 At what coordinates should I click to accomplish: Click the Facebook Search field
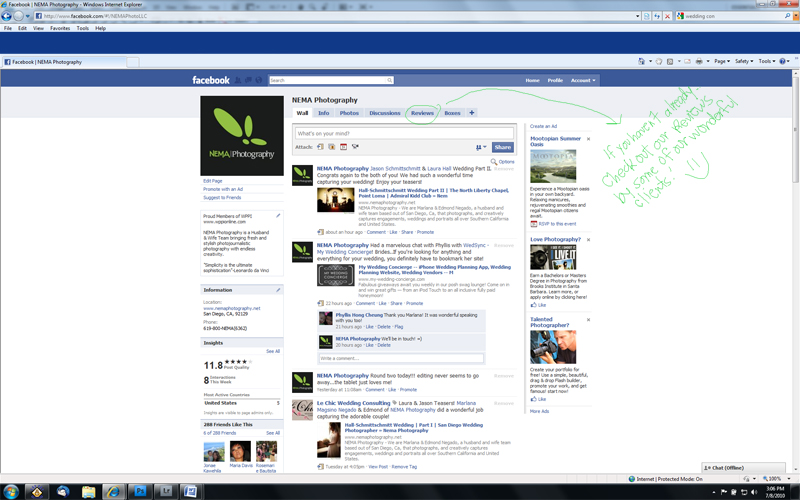328,80
